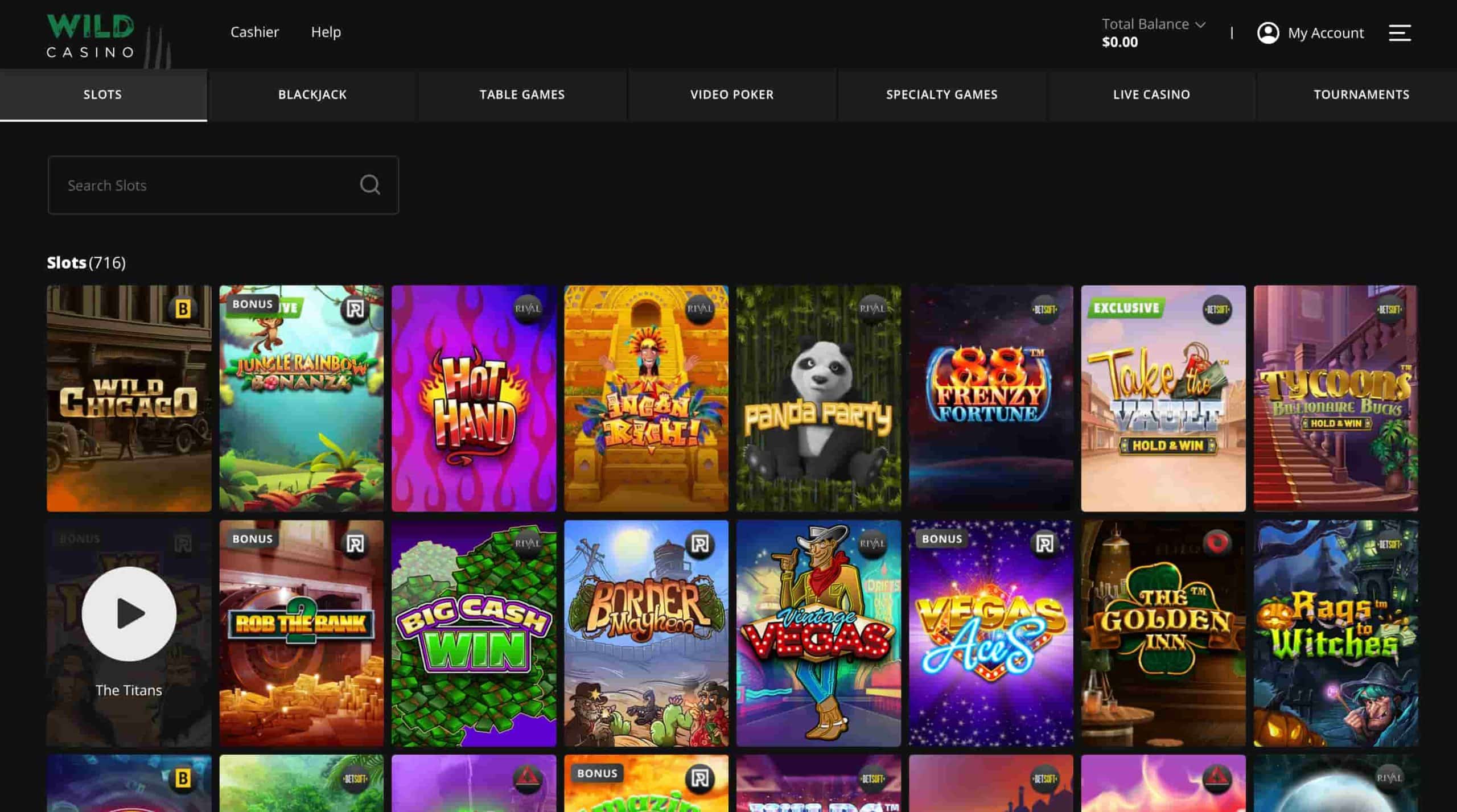Click the provider badge on Border Mayhem
This screenshot has width=1457, height=812.
coord(699,544)
